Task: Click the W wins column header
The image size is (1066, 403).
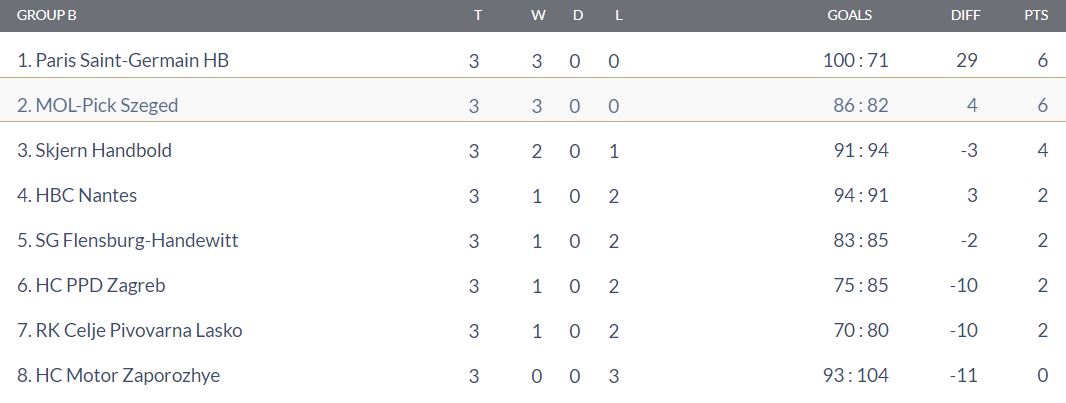Action: tap(538, 16)
